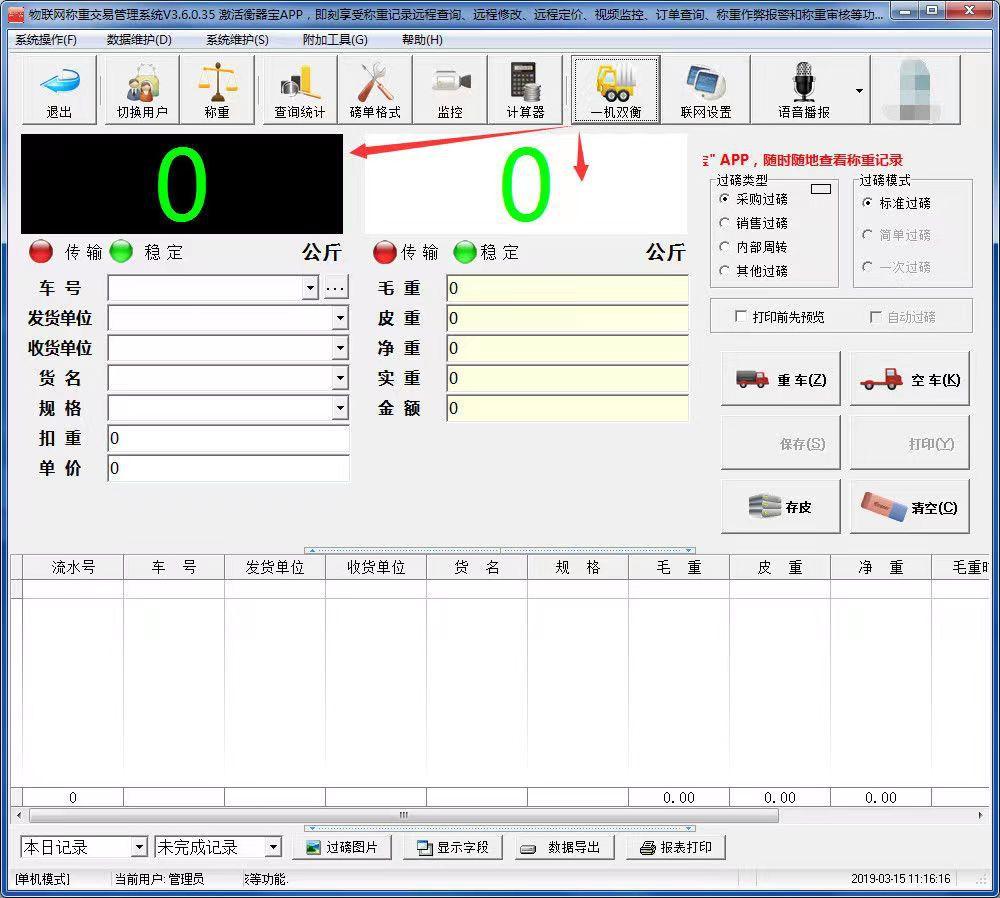The image size is (1000, 898).
Task: Open 查询统计 statistics toolbar icon
Action: [300, 89]
